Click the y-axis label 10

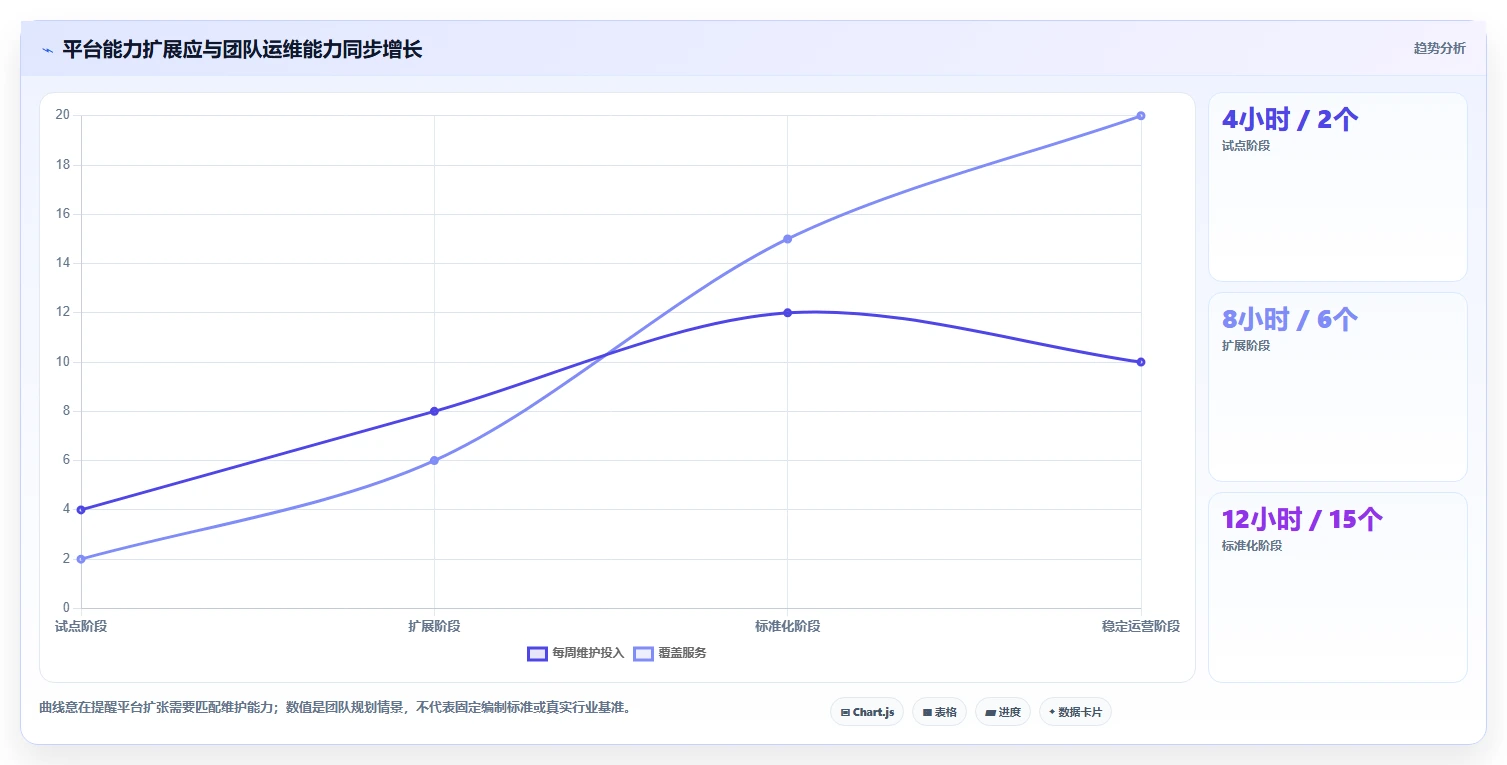click(62, 362)
